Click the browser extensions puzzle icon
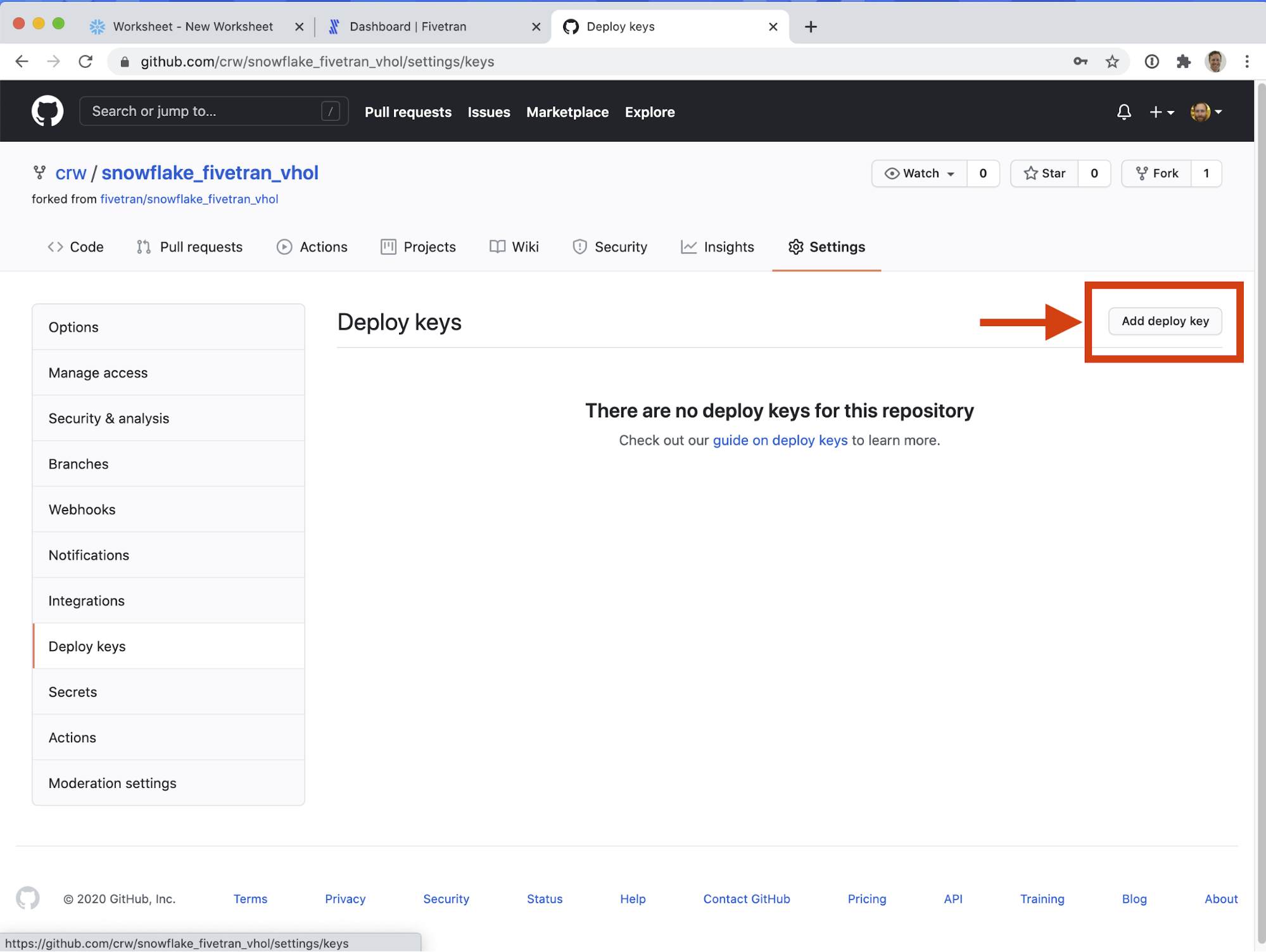 [x=1183, y=61]
